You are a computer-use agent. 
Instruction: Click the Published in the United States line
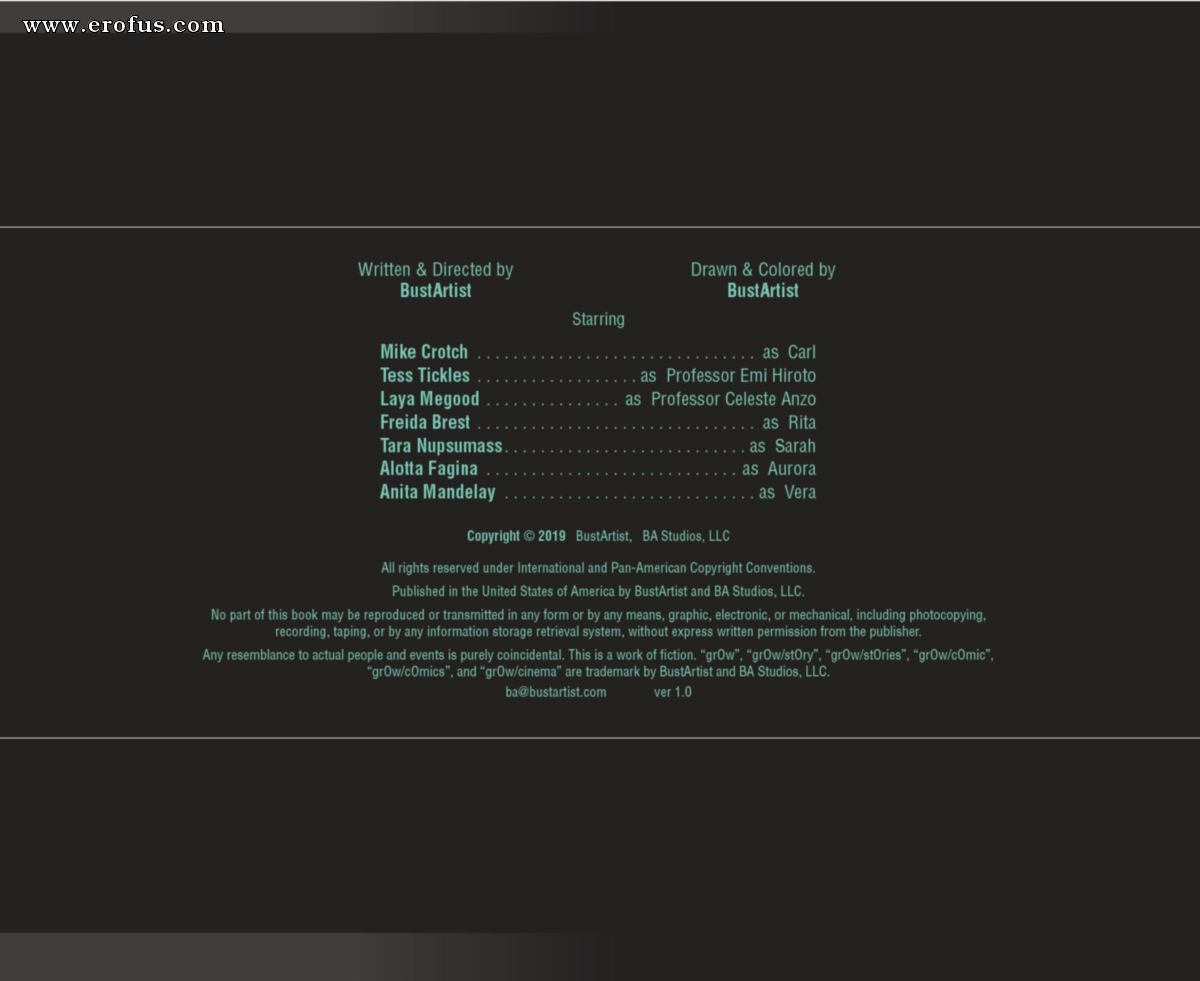click(x=598, y=591)
